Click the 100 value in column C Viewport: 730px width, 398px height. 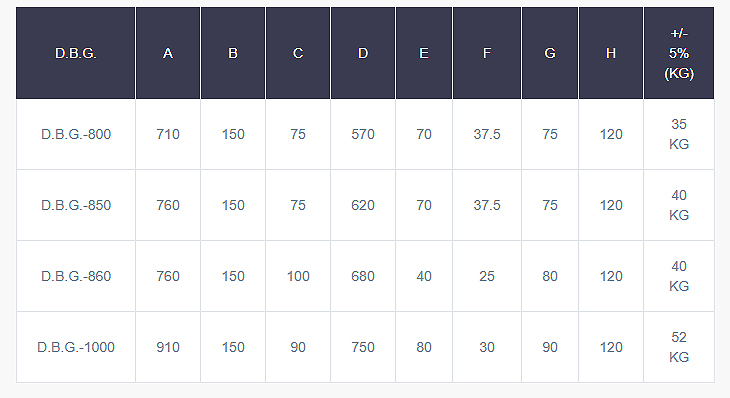pyautogui.click(x=298, y=277)
